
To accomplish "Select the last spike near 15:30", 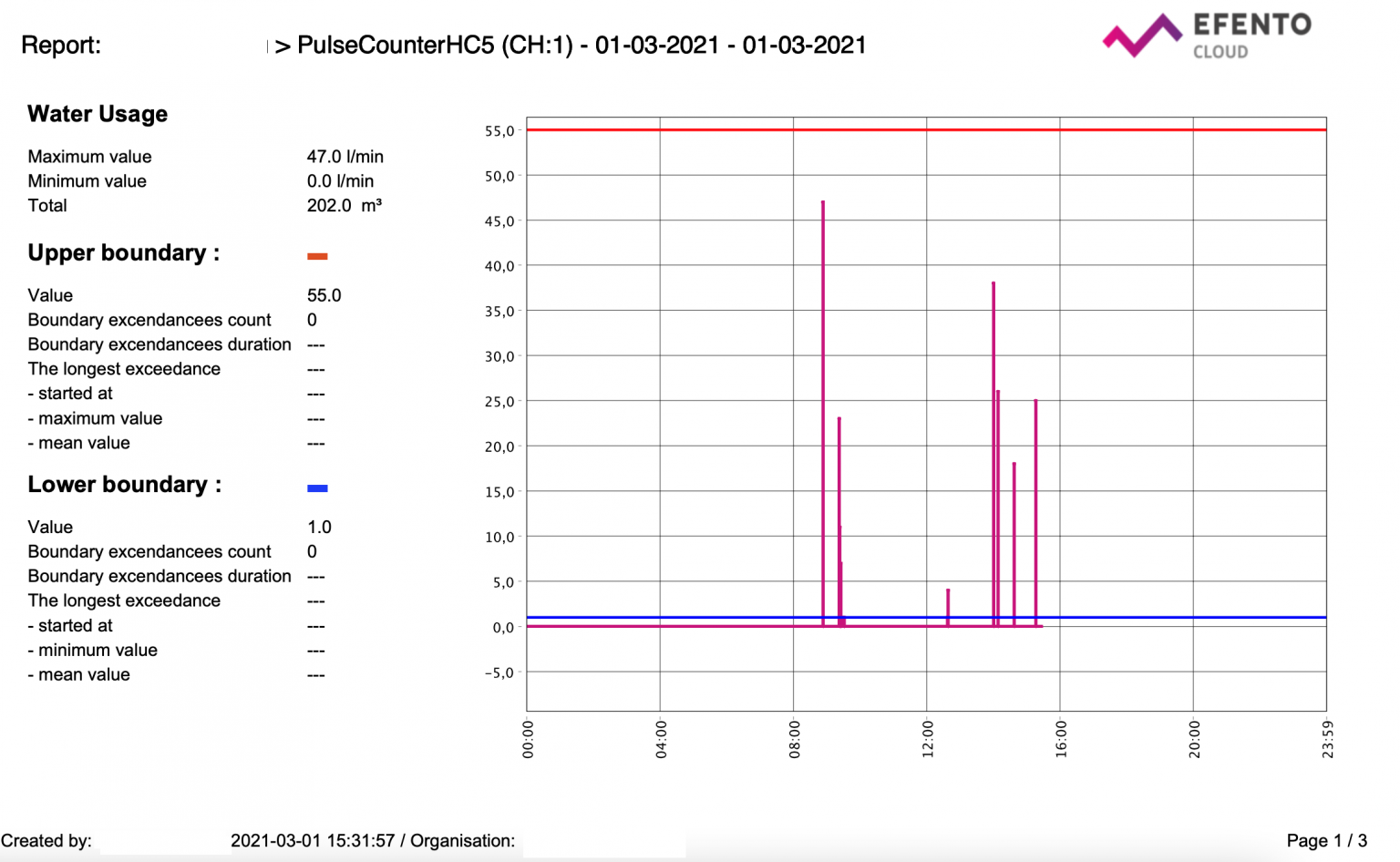I will (x=1035, y=510).
